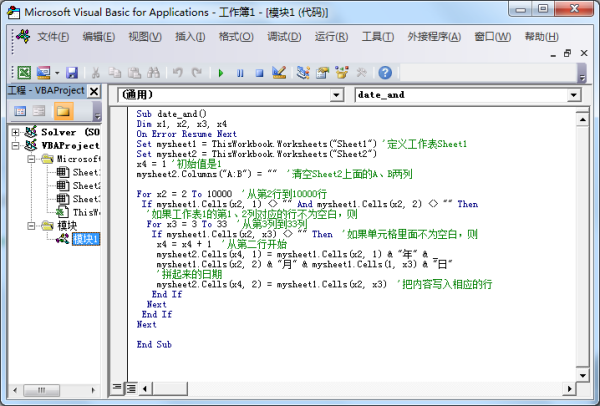Open the blue Help question mark icon
The width and height of the screenshot is (600, 406).
click(x=384, y=73)
